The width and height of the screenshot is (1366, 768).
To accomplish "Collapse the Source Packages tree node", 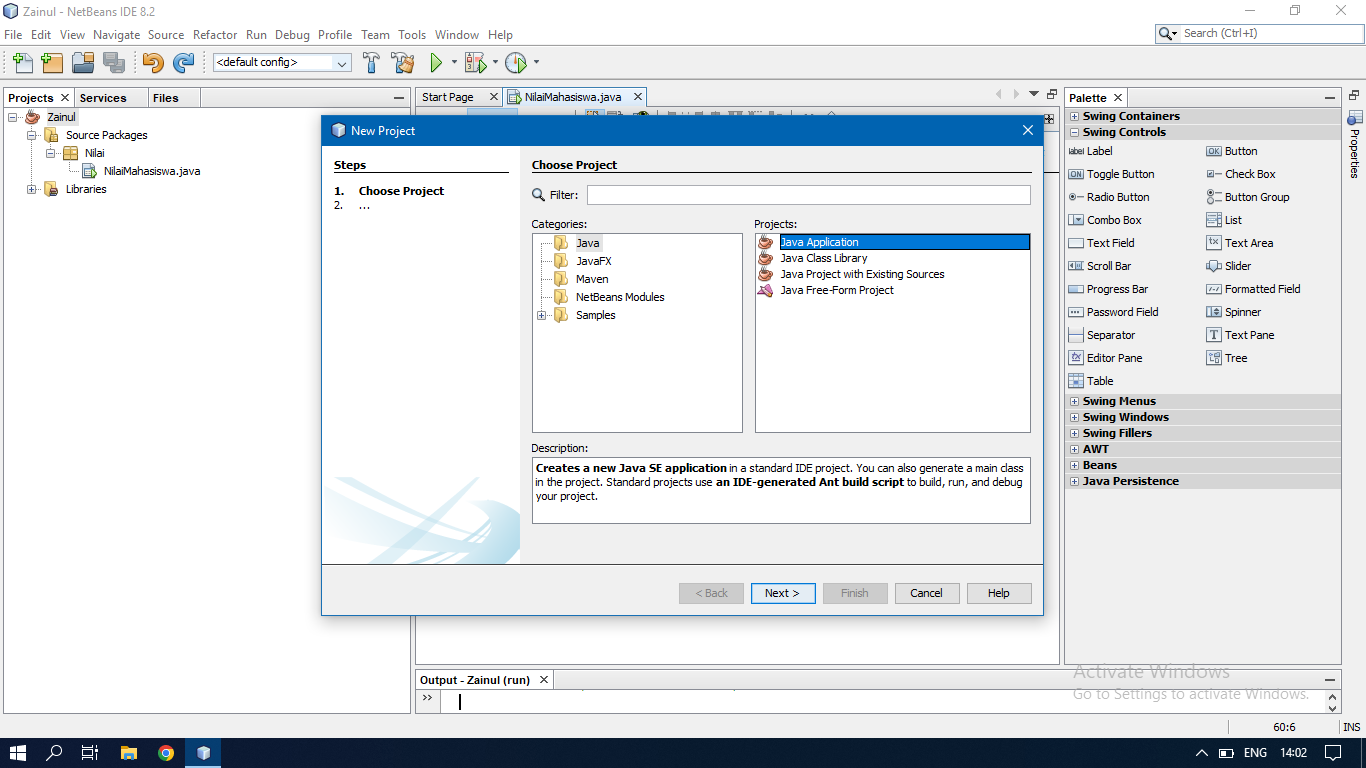I will click(32, 135).
